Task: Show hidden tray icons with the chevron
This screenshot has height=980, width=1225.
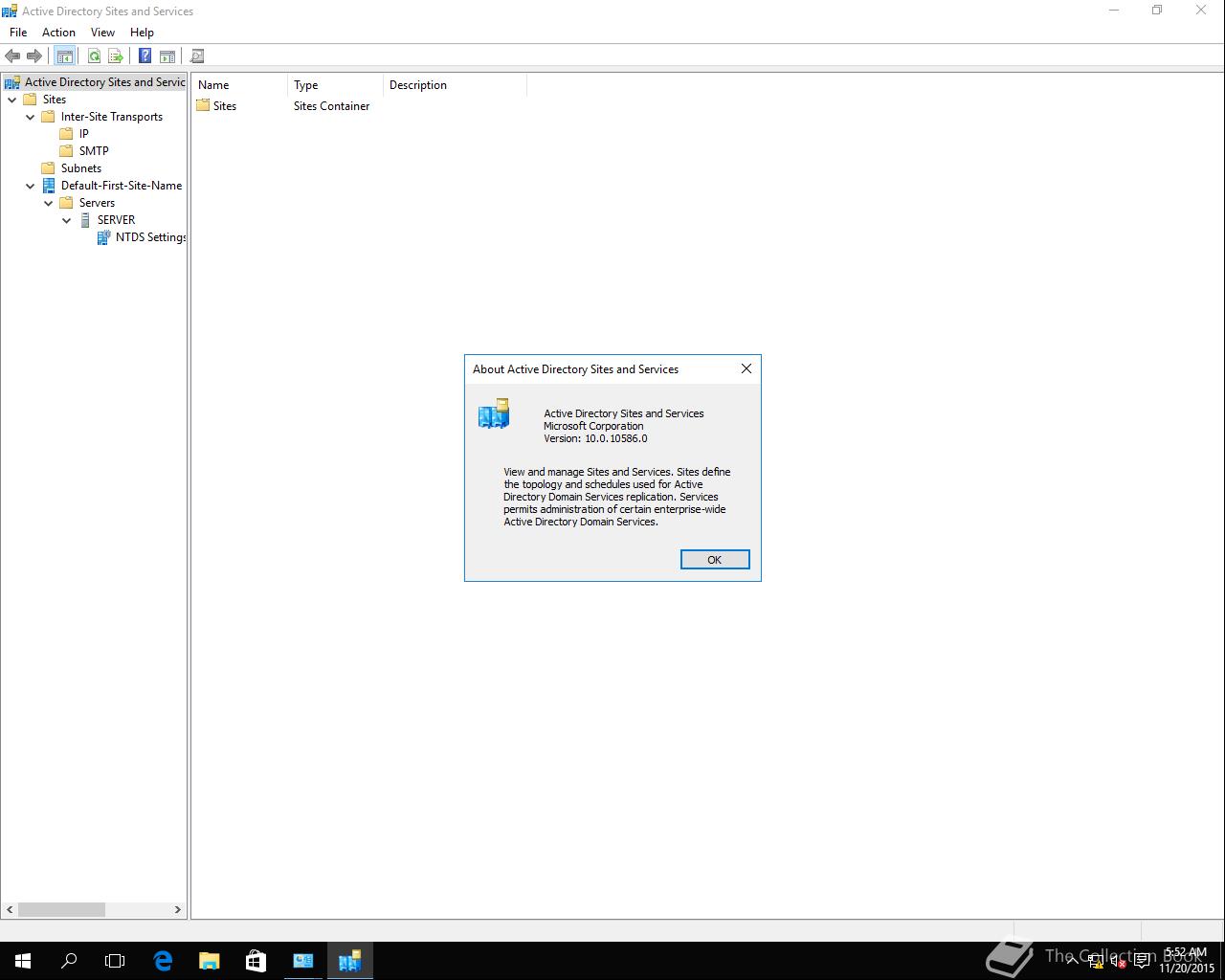Action: pyautogui.click(x=1073, y=962)
